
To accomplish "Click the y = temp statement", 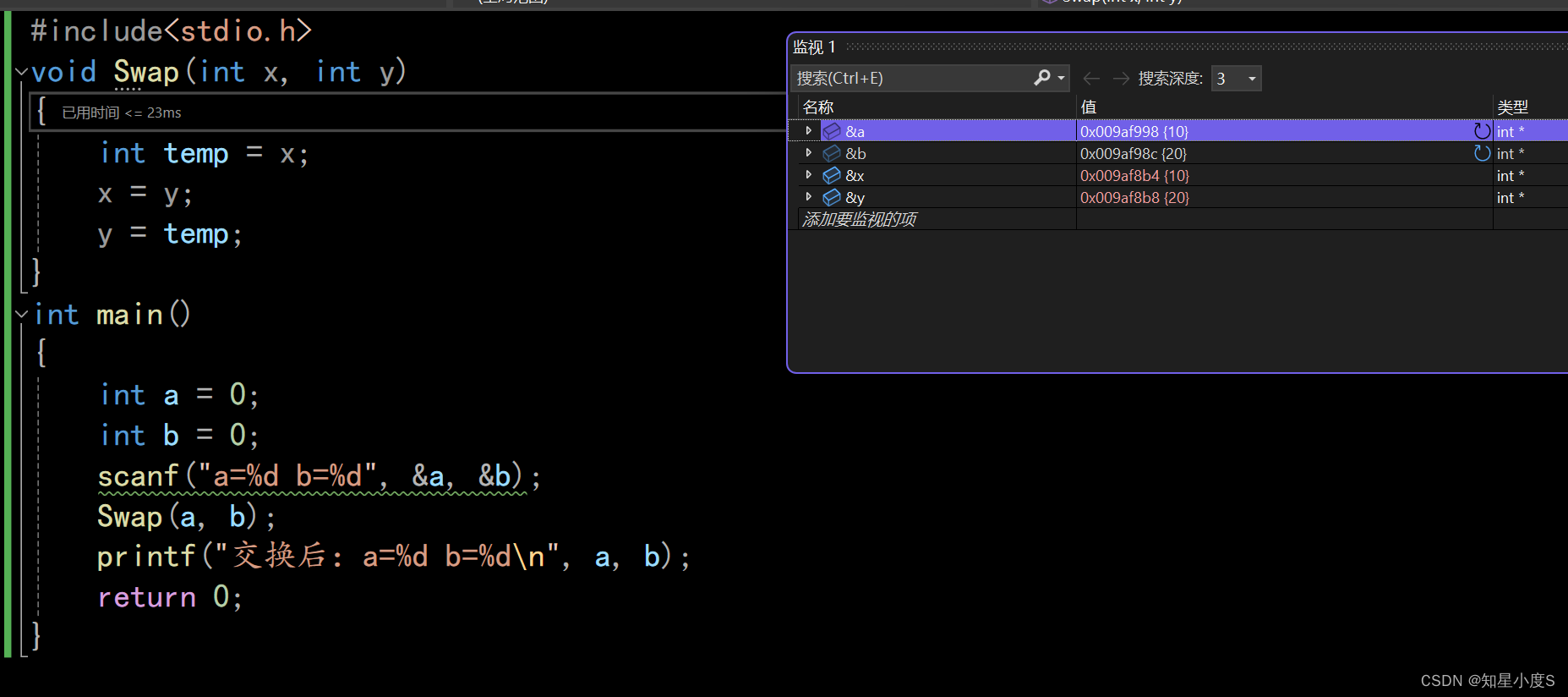I will pos(170,234).
